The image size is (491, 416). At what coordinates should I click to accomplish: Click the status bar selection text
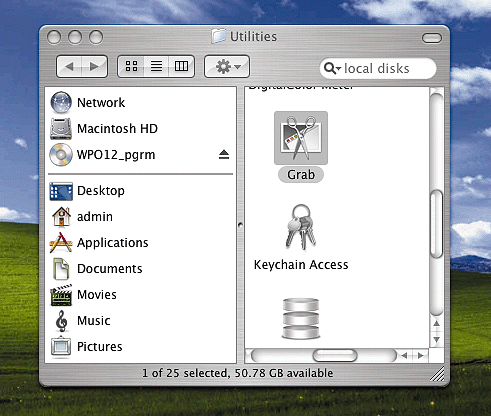(238, 373)
